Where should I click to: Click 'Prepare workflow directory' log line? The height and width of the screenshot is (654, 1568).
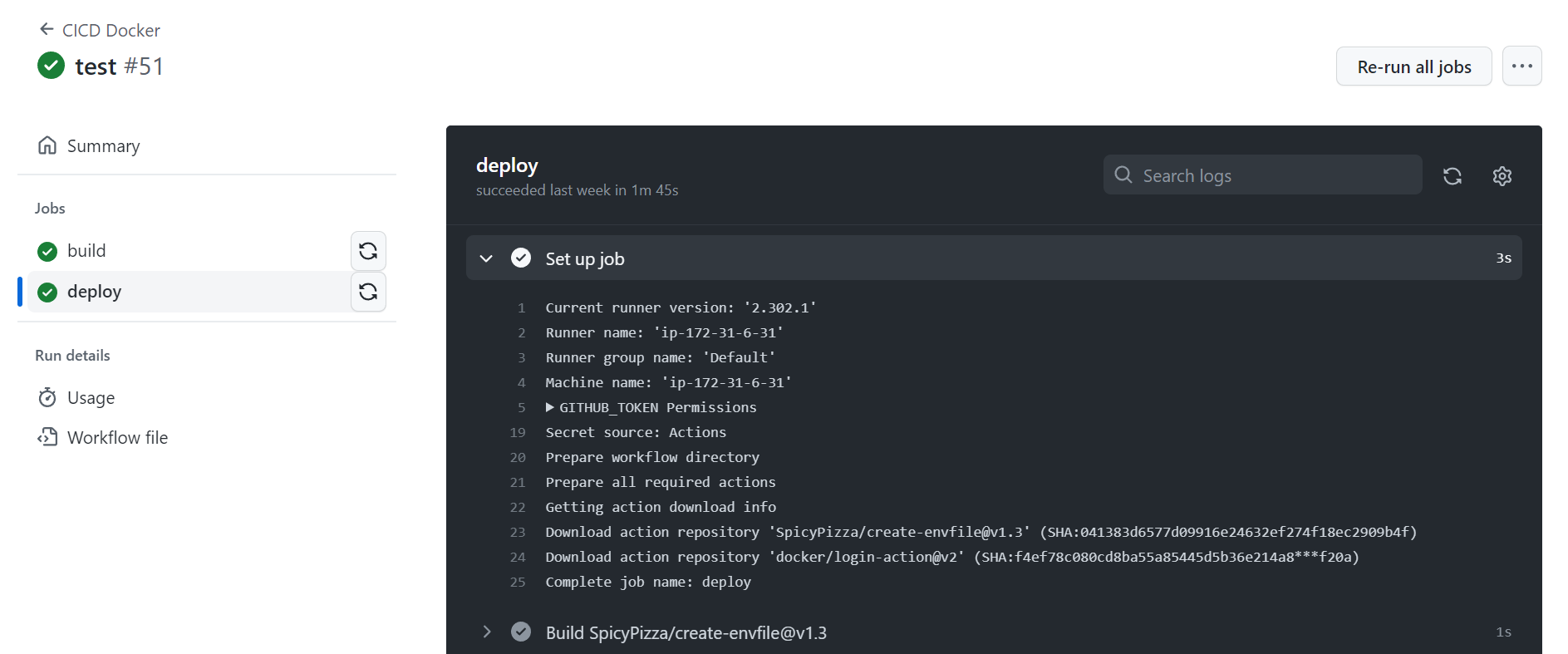tap(652, 457)
